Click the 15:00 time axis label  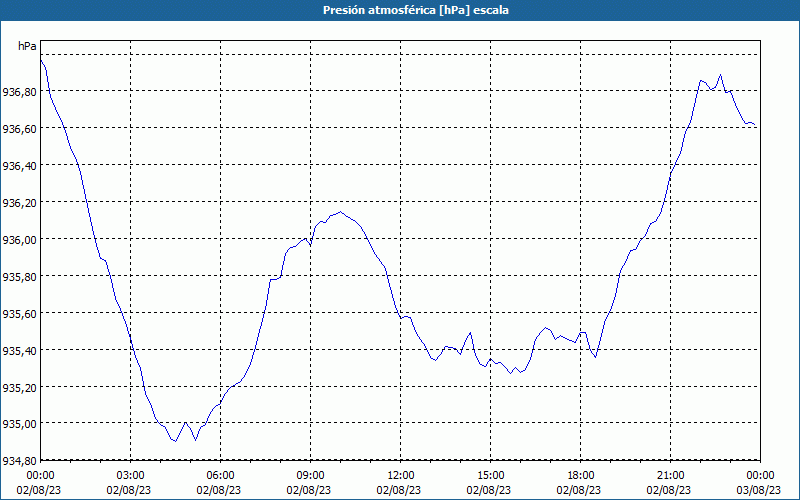click(x=490, y=476)
